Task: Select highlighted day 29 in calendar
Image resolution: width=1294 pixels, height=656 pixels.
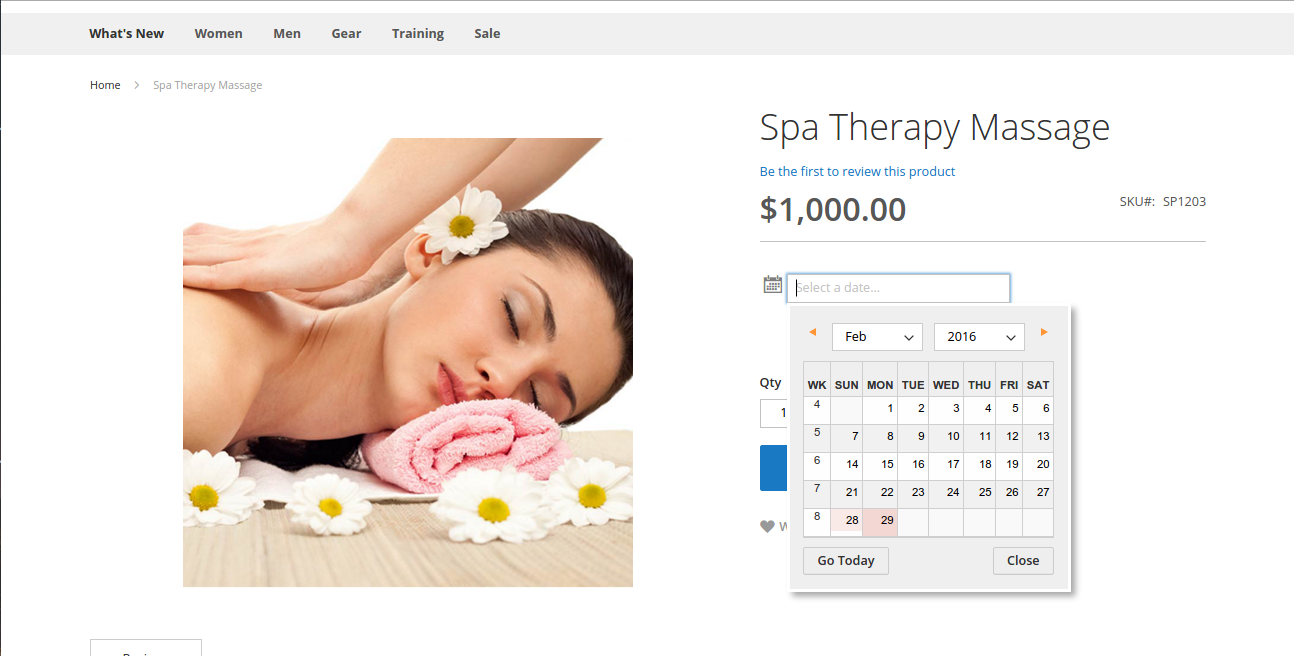Action: pos(880,522)
